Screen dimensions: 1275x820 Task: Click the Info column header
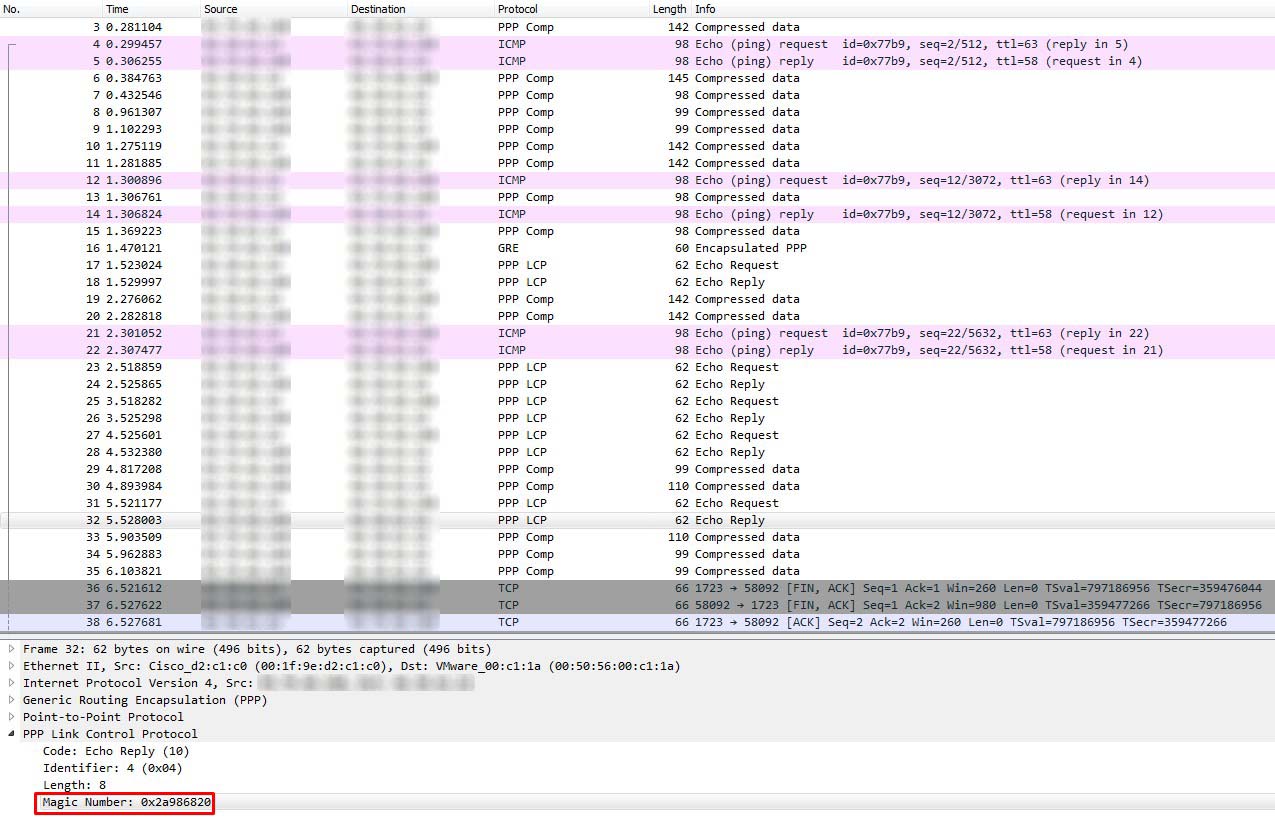983,9
